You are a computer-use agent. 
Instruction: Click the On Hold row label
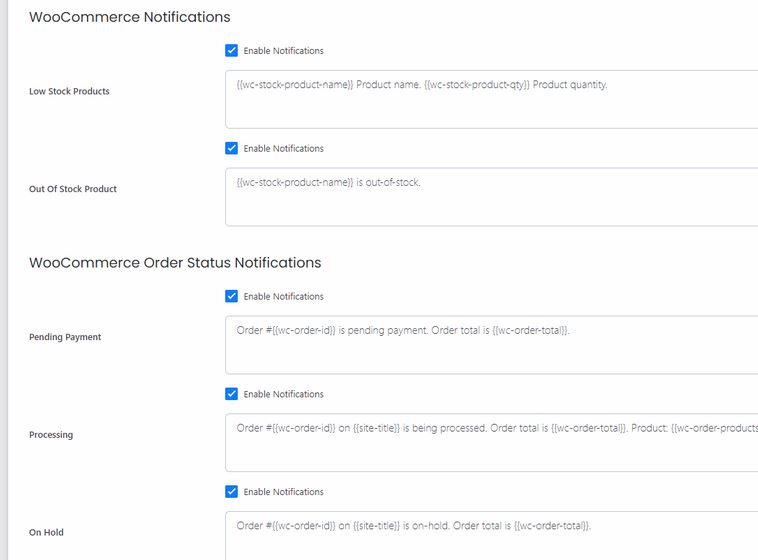(x=46, y=532)
